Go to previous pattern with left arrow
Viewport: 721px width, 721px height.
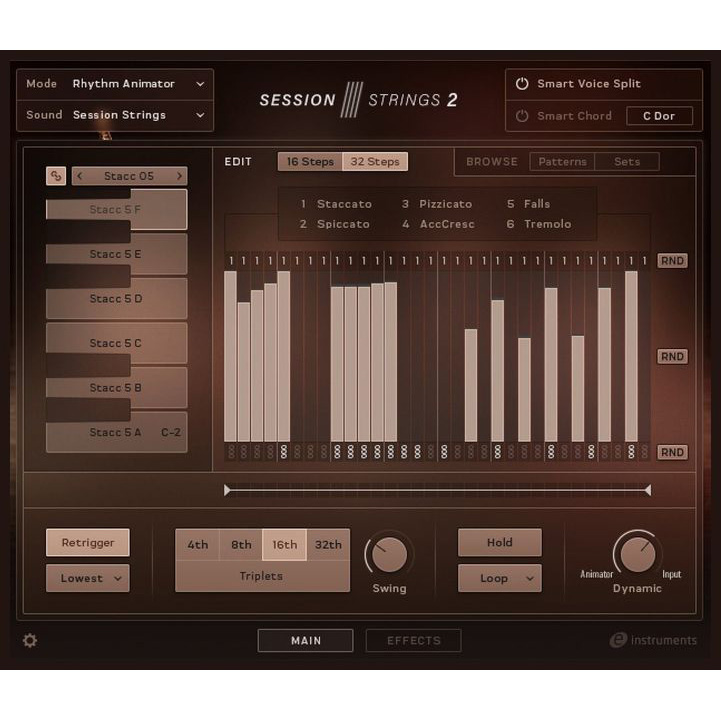80,176
